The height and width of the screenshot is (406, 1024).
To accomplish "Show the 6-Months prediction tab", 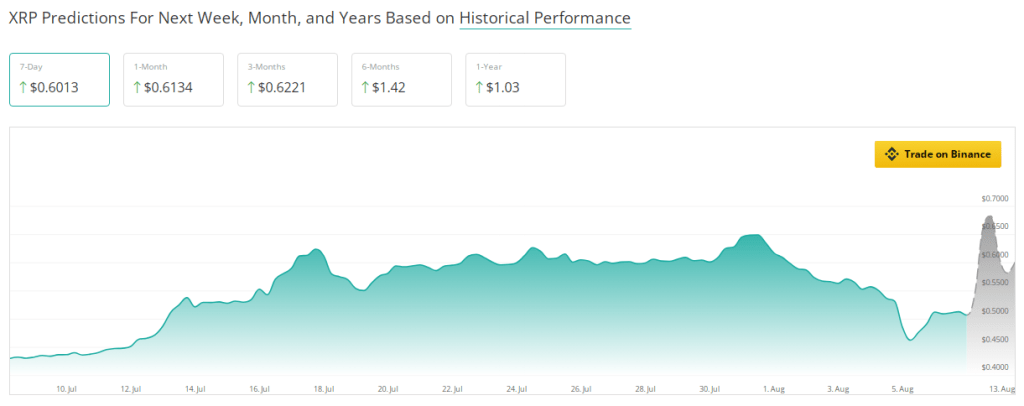I will pos(401,79).
